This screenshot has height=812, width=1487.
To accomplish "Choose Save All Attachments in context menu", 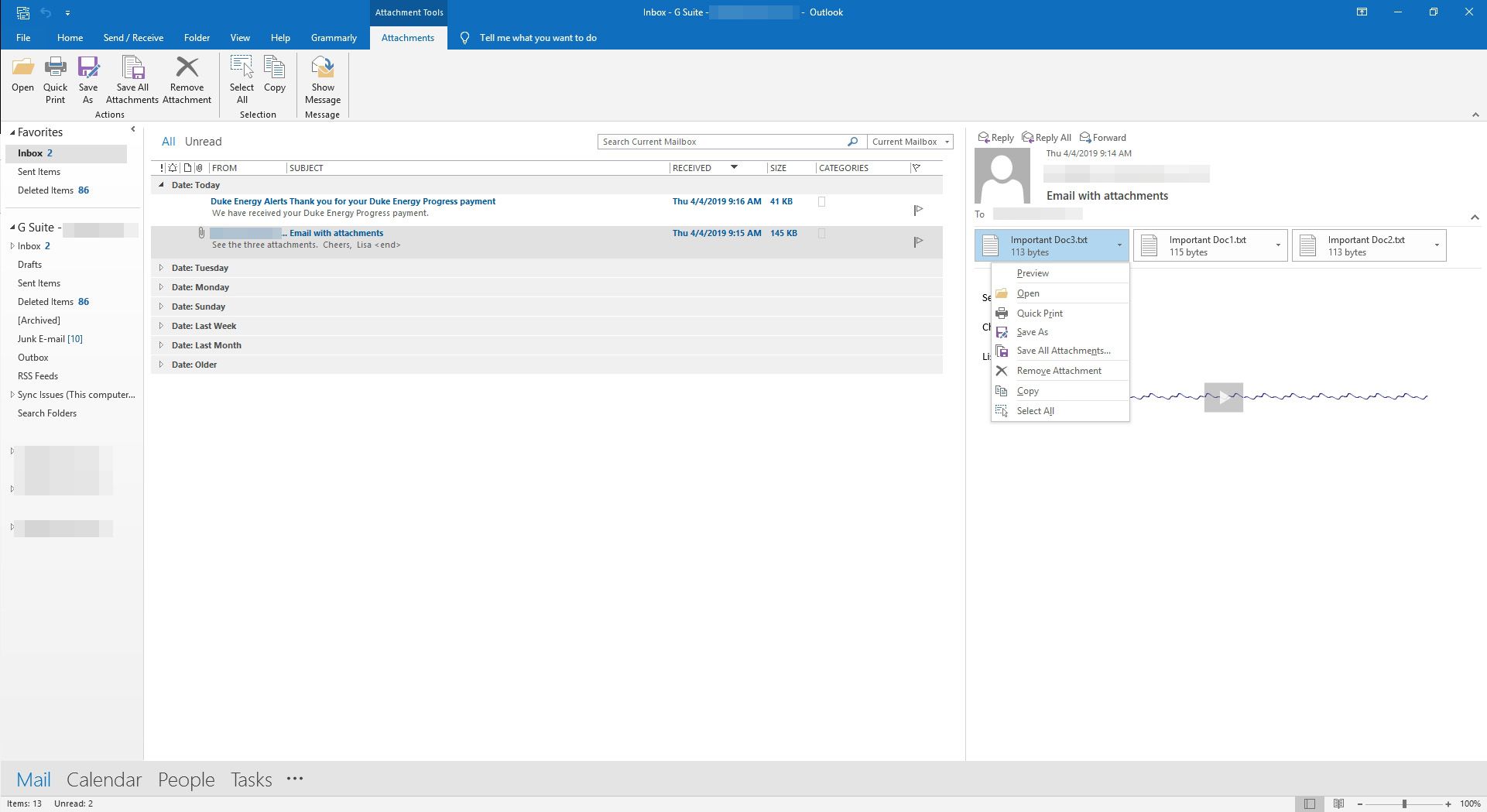I will (1060, 351).
